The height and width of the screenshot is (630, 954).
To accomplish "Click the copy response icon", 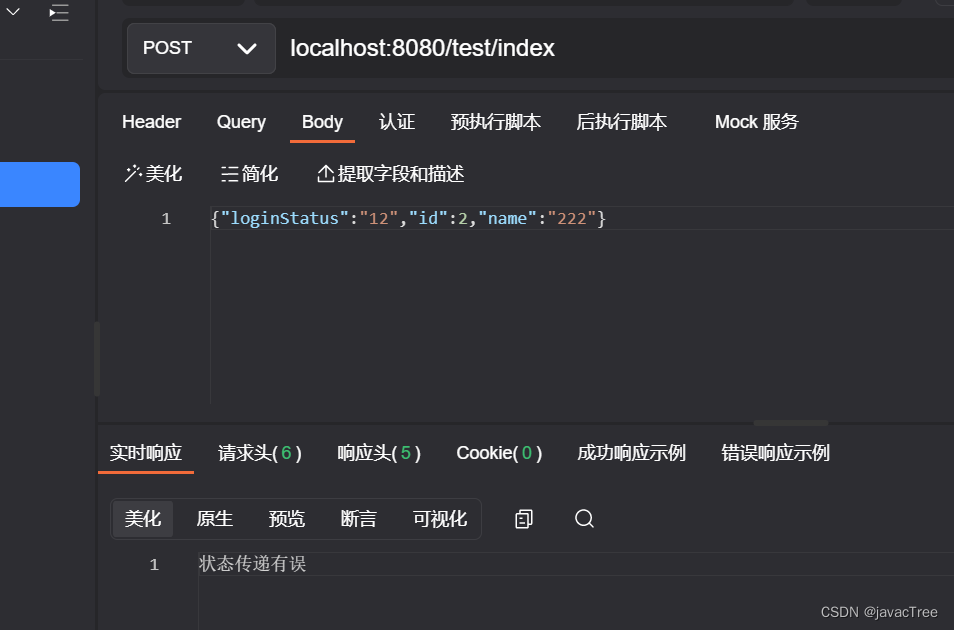I will point(523,519).
